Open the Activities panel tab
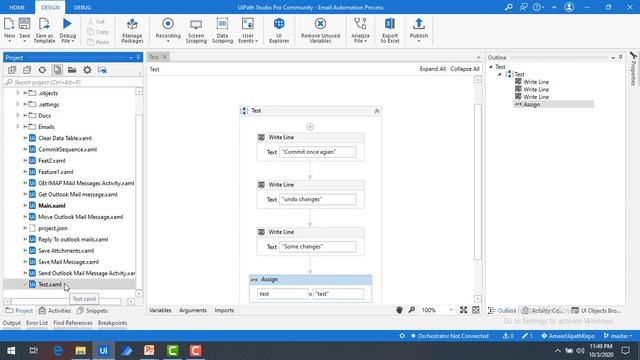 55,311
